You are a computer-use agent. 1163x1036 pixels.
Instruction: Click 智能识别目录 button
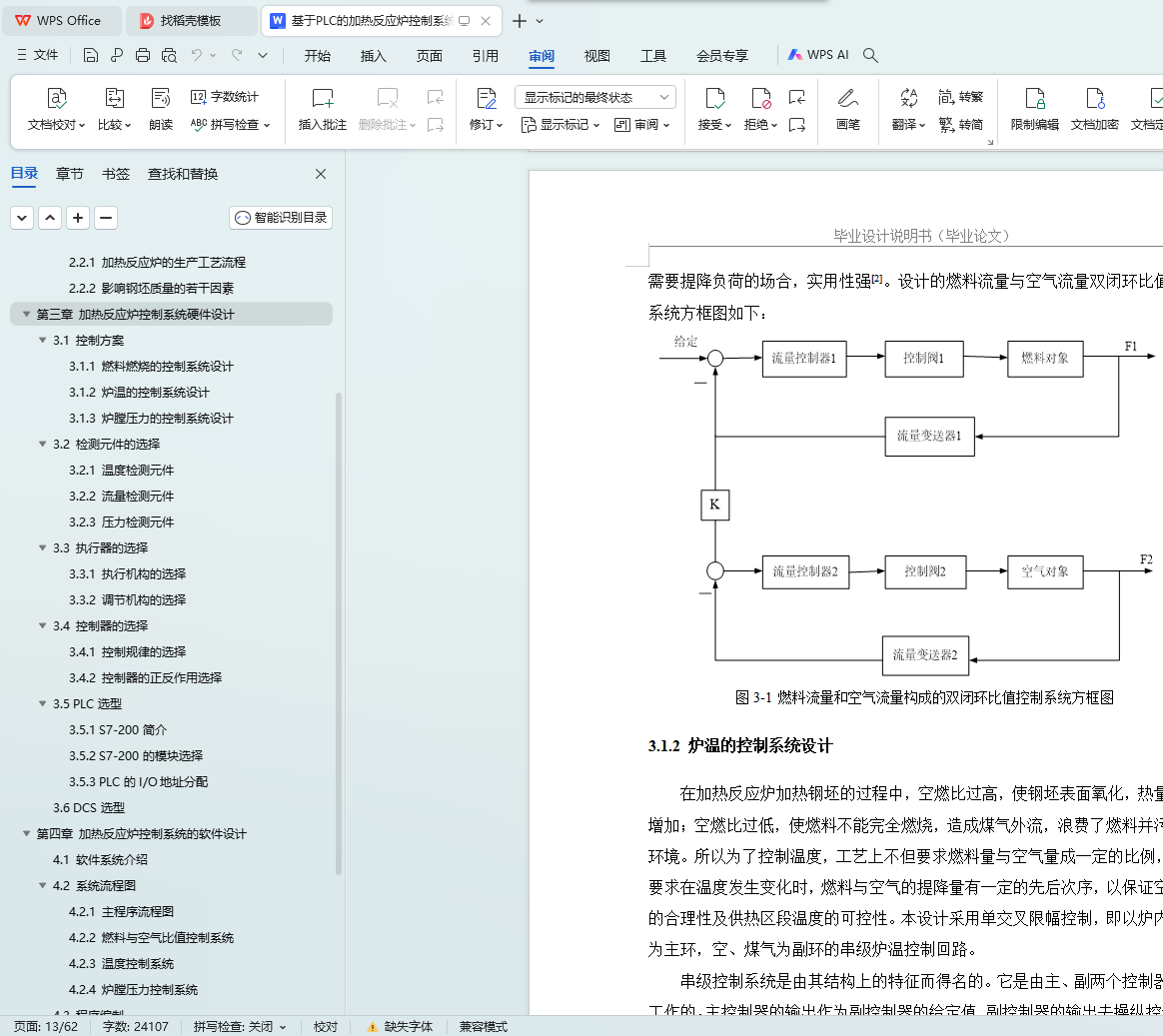click(281, 217)
